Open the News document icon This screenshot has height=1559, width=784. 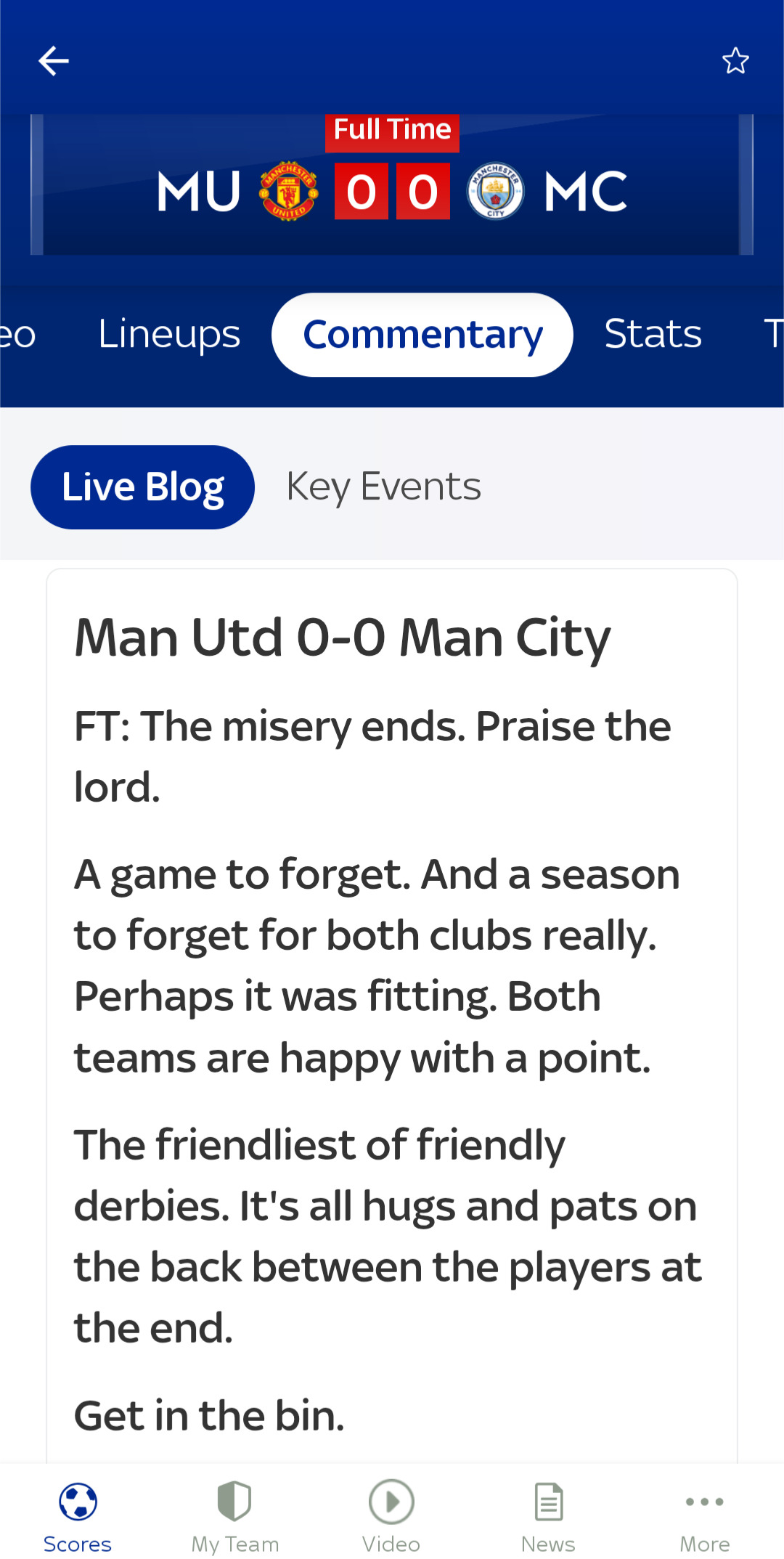click(x=548, y=1501)
